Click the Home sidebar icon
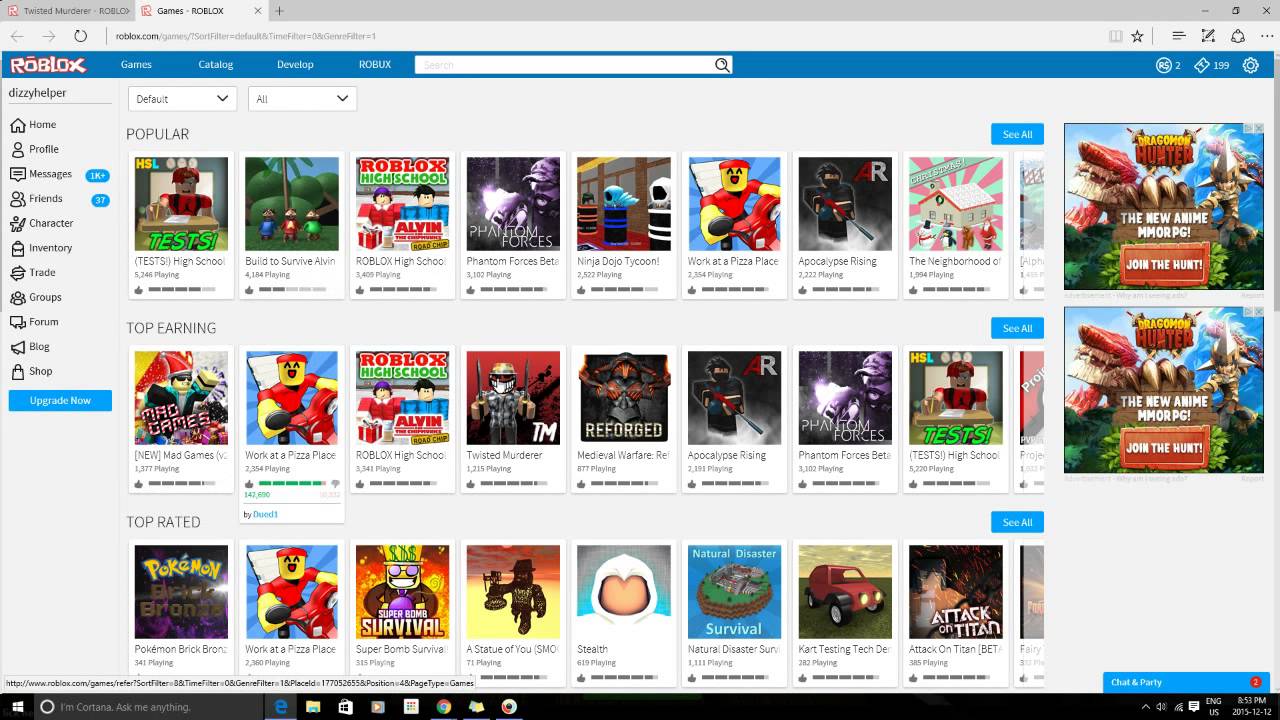The width and height of the screenshot is (1280, 720). click(x=18, y=125)
